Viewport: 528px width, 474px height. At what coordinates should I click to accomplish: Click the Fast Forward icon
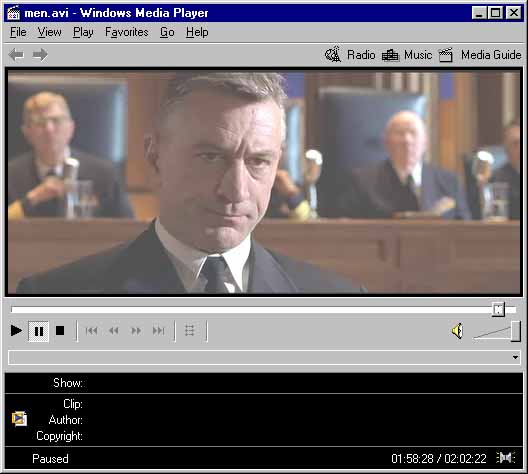136,331
